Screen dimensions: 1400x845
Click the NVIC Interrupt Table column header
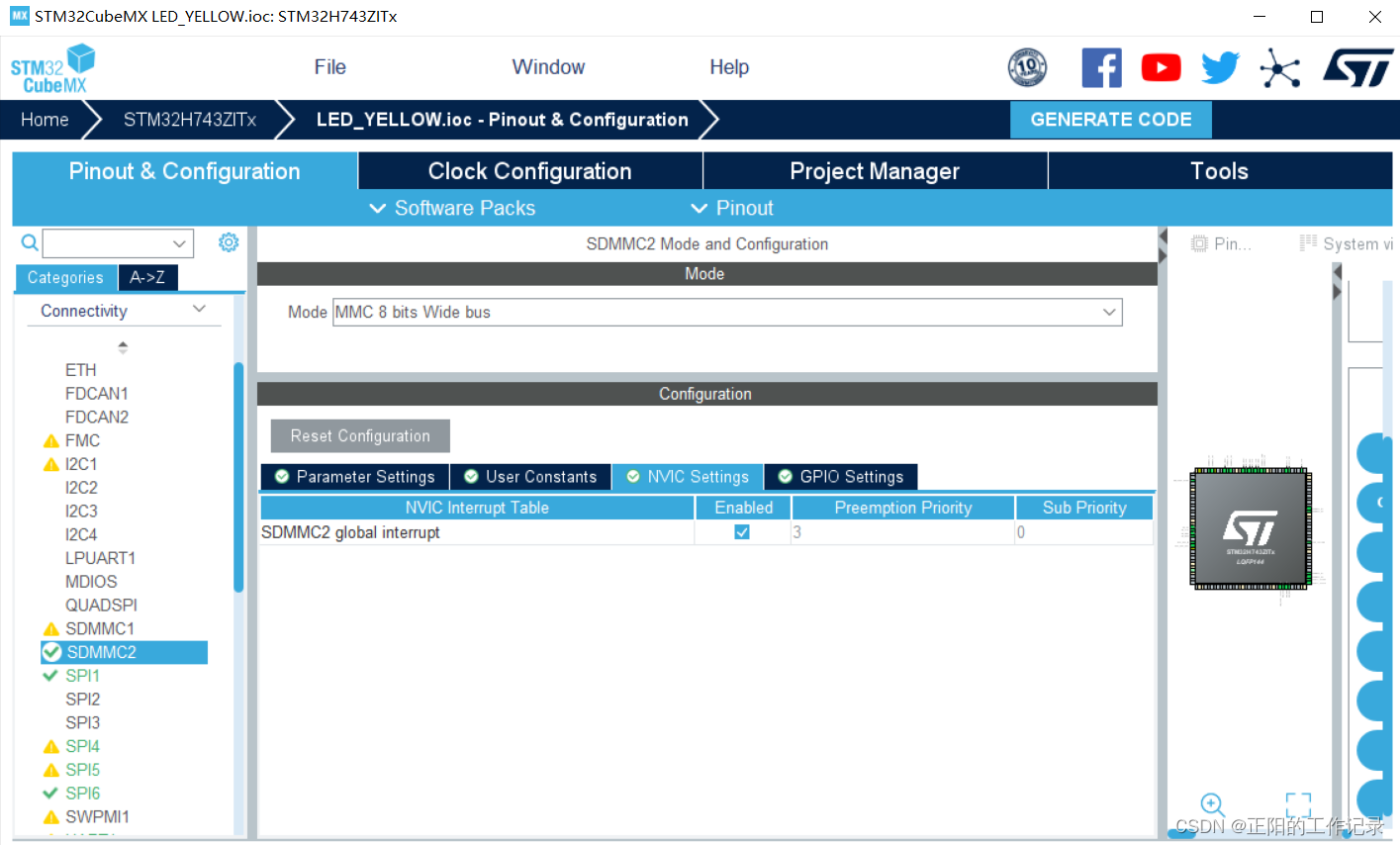point(477,508)
